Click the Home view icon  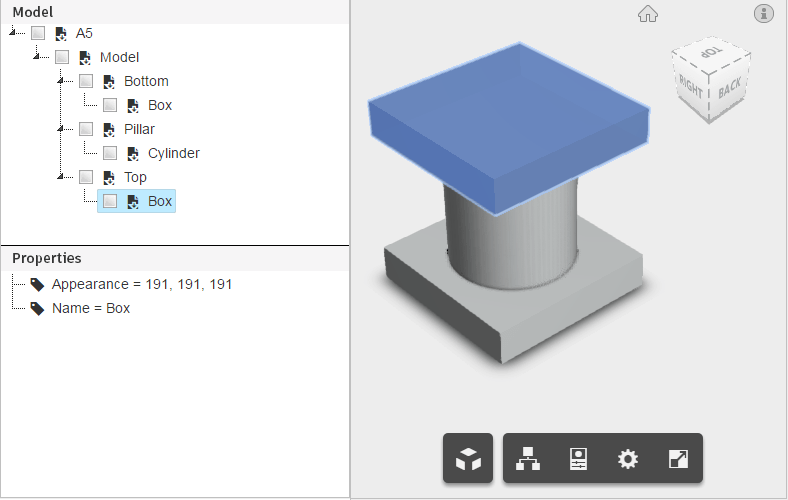click(x=648, y=14)
